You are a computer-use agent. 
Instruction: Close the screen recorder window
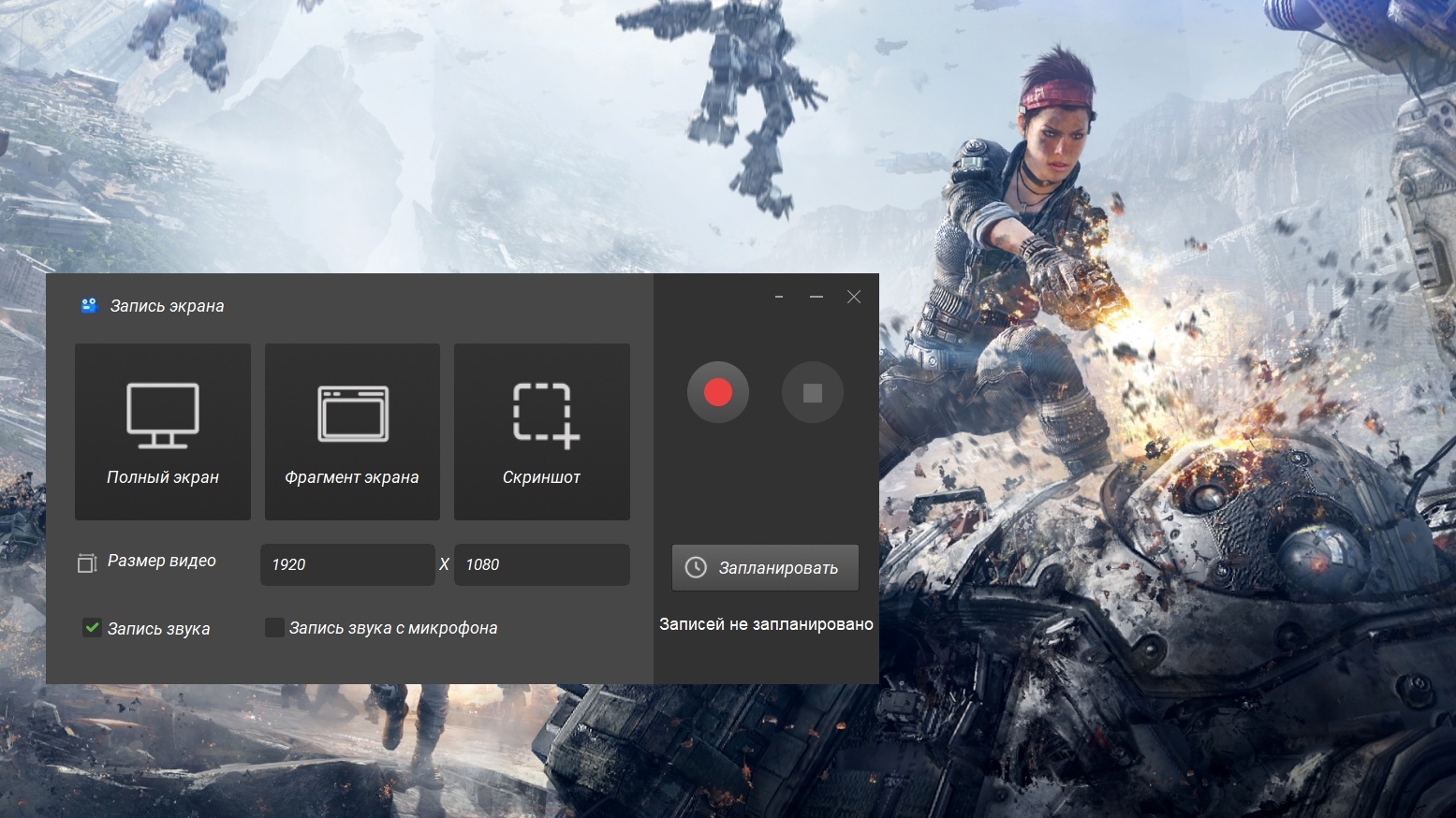[854, 297]
